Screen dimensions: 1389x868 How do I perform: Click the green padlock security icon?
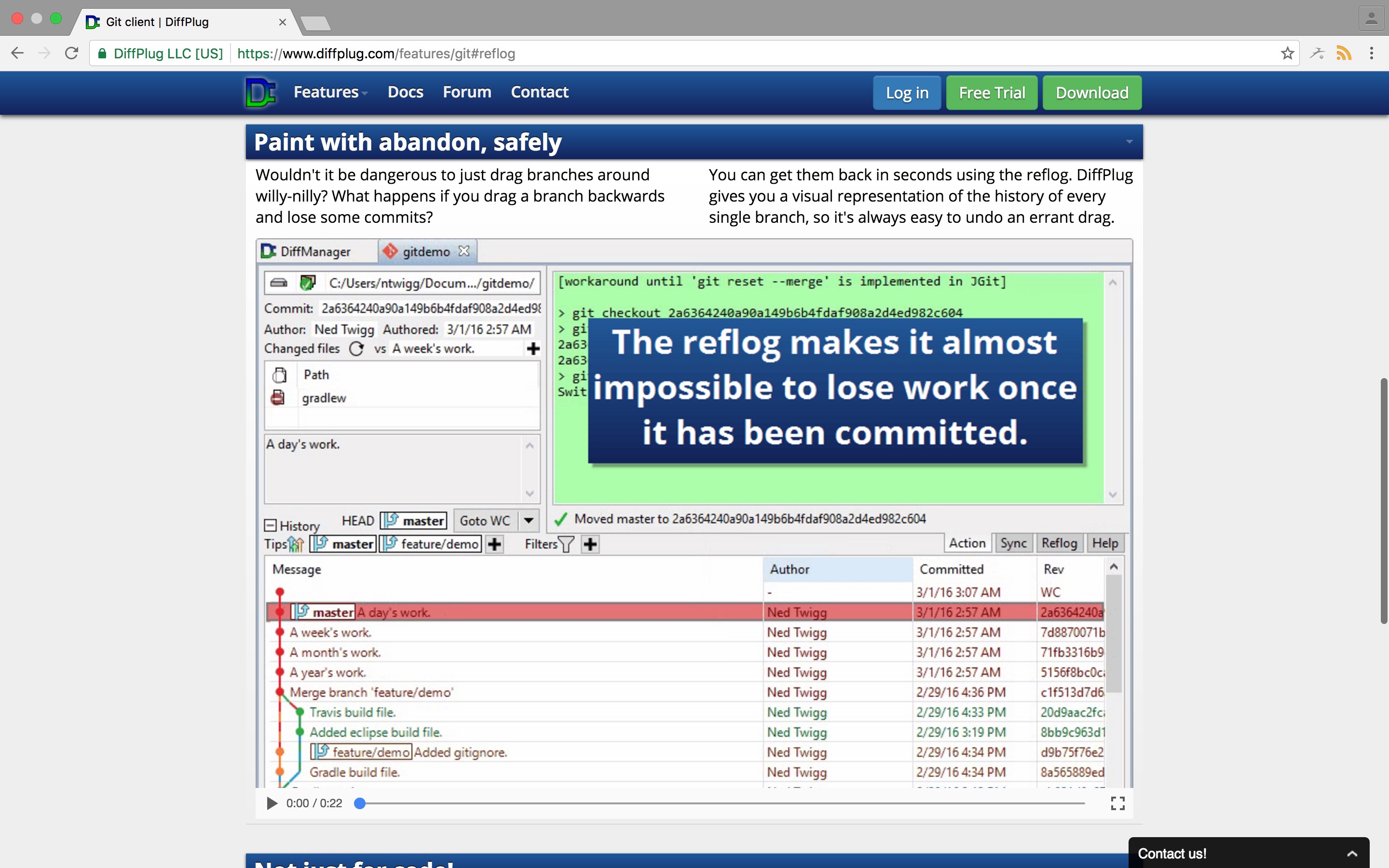[102, 54]
